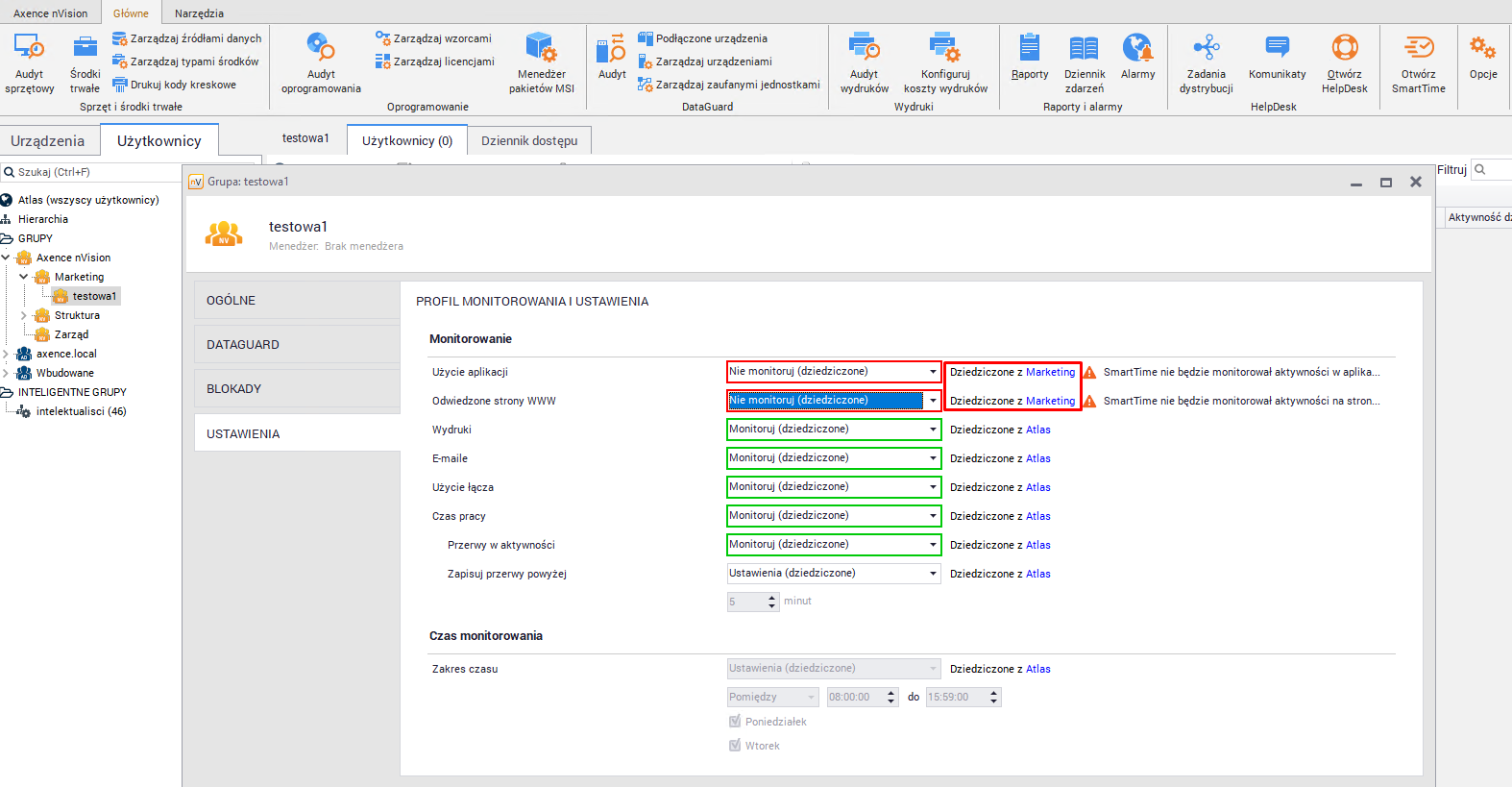1512x787 pixels.
Task: Switch to the Narzędzia ribbon tab
Action: 199,13
